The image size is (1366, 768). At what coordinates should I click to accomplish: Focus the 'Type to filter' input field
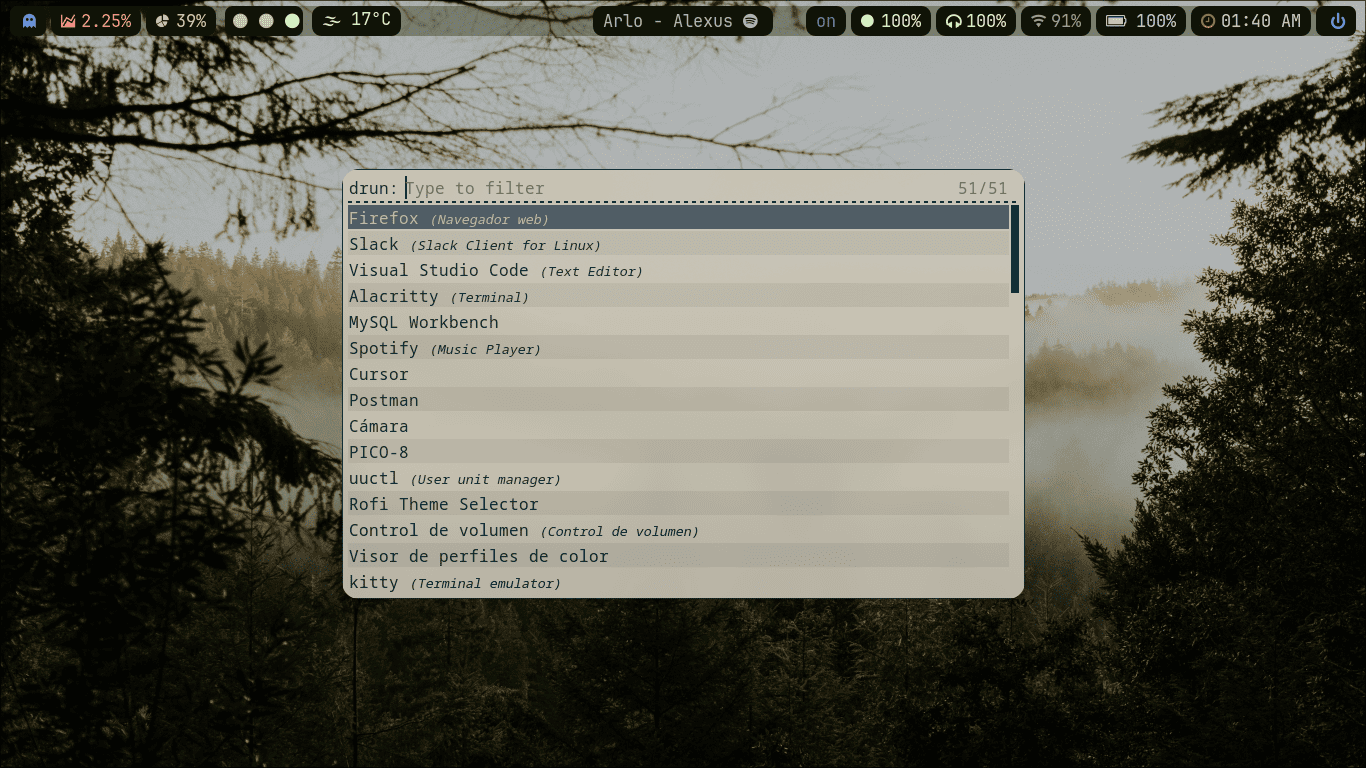point(678,188)
